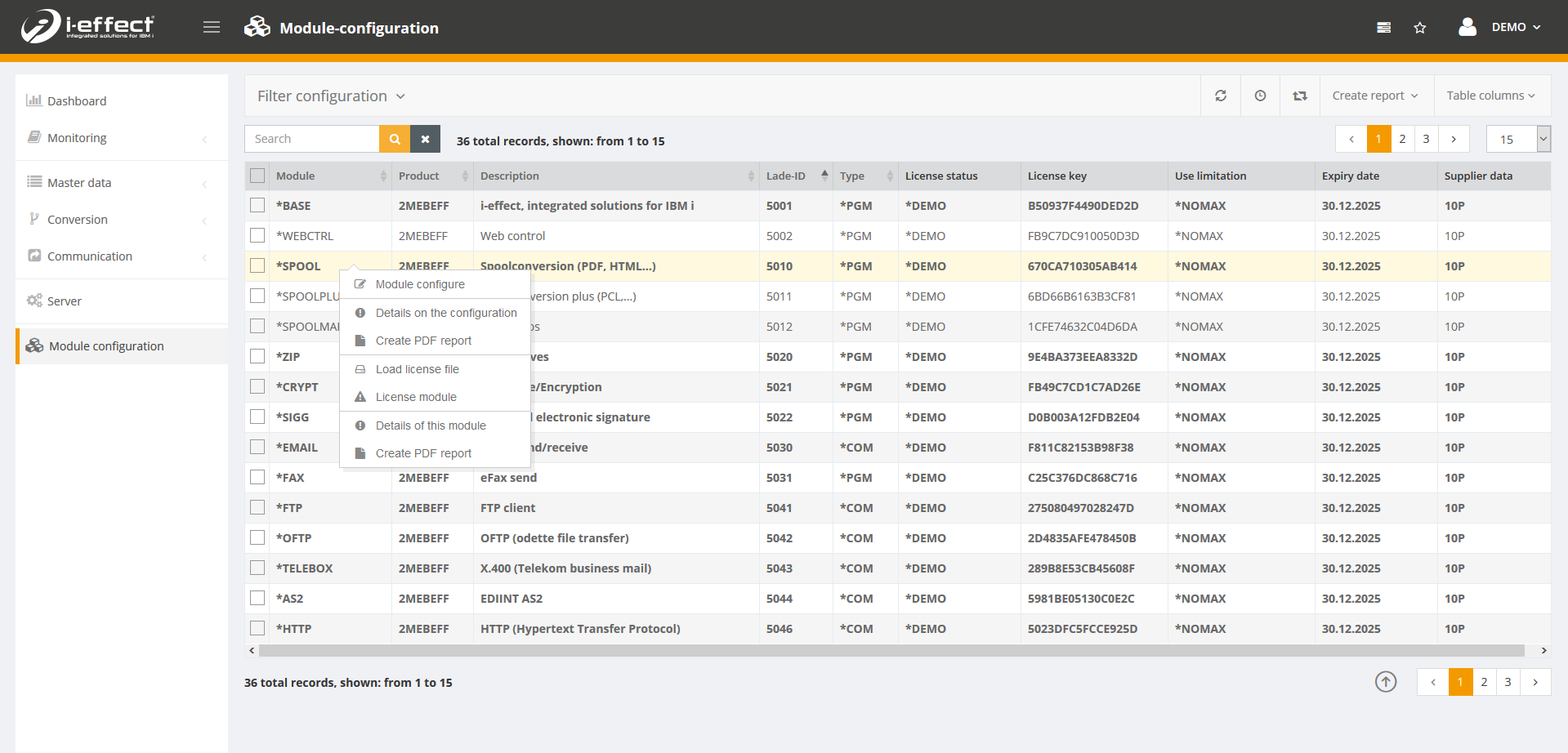1568x753 pixels.
Task: Tick the checkbox for *BASE module
Action: [x=257, y=206]
